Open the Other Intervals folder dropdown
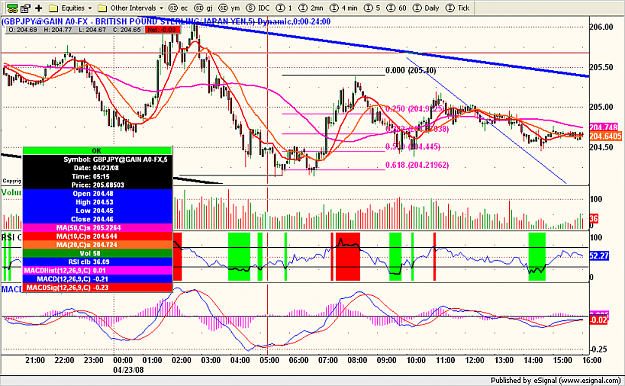625x386 pixels. pos(131,8)
